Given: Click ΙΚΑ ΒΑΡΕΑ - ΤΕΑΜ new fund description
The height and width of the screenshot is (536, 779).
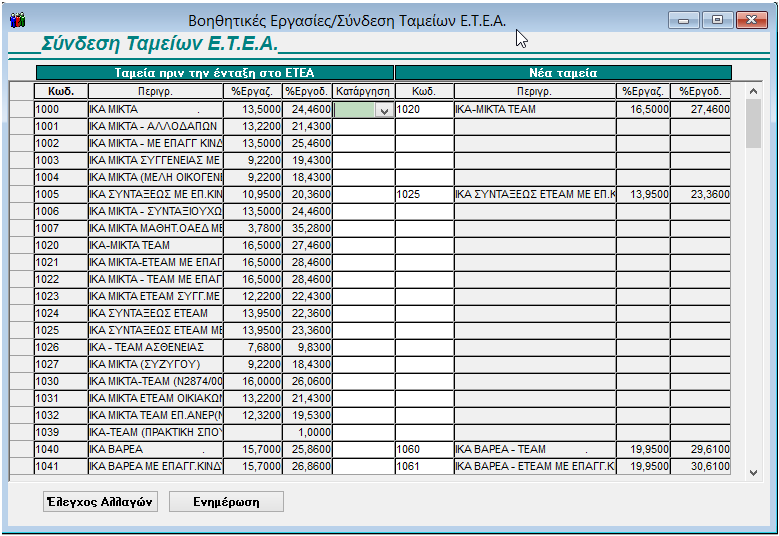Looking at the screenshot, I should (535, 450).
